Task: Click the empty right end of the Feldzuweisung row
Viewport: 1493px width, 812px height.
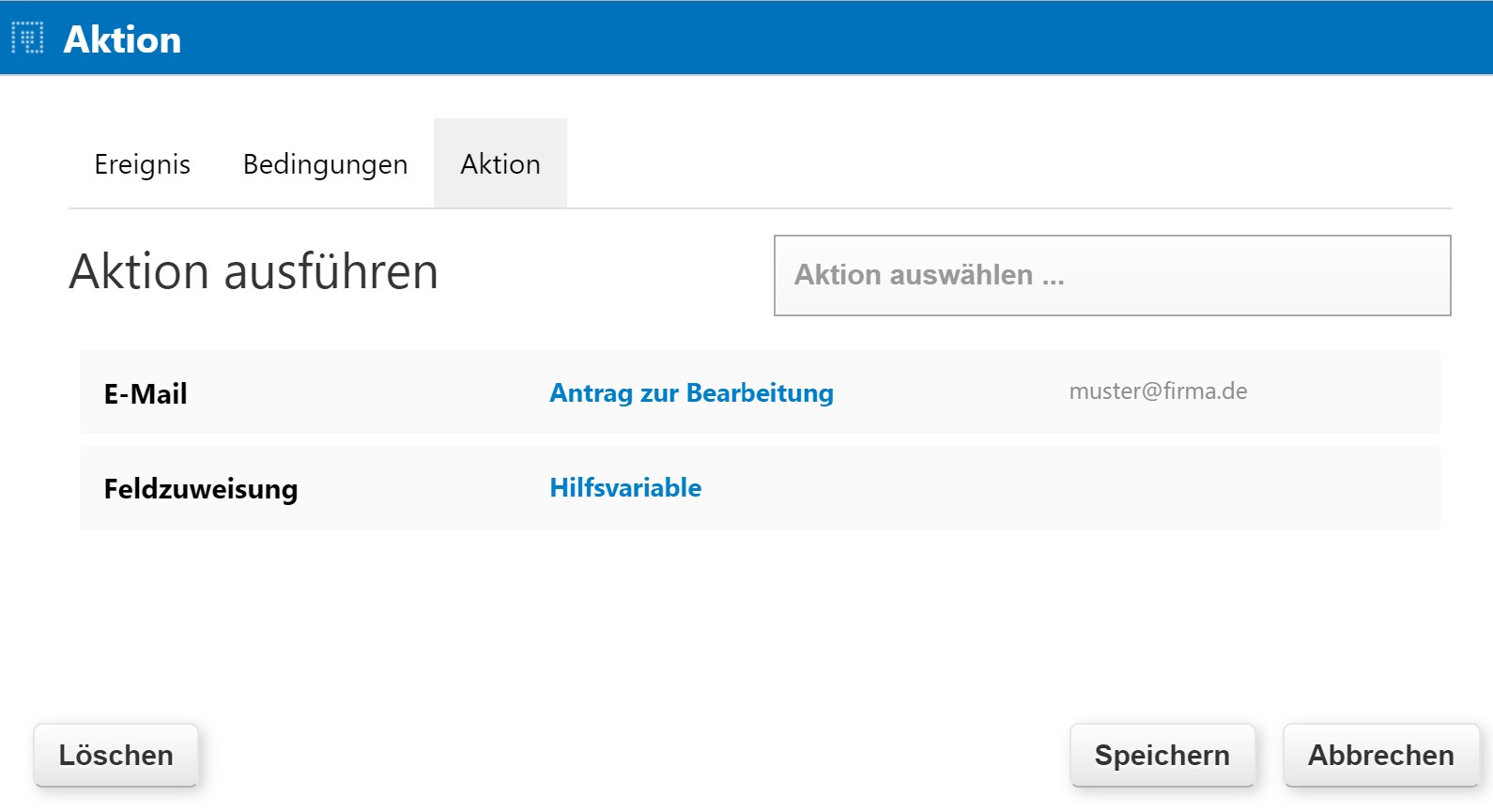Action: click(x=1221, y=488)
